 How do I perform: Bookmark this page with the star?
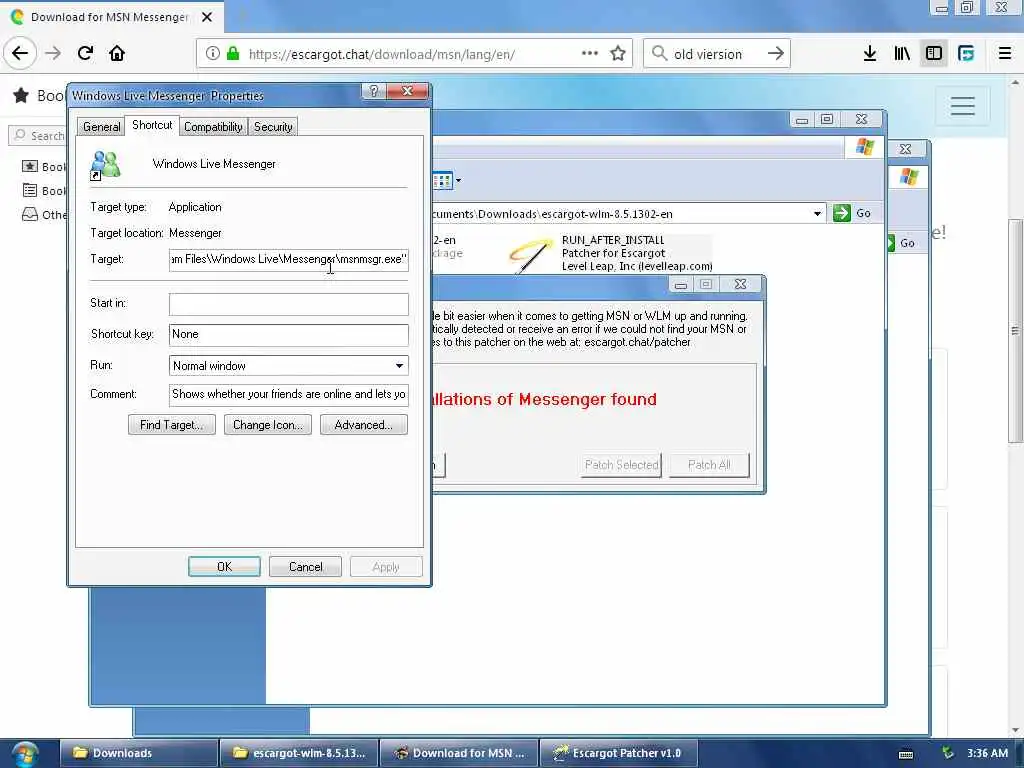618,53
